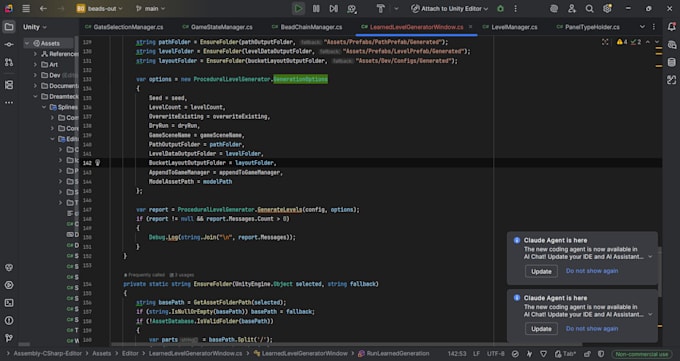This screenshot has width=680, height=361.
Task: Show more tool windows ellipsis
Action: pos(9,103)
